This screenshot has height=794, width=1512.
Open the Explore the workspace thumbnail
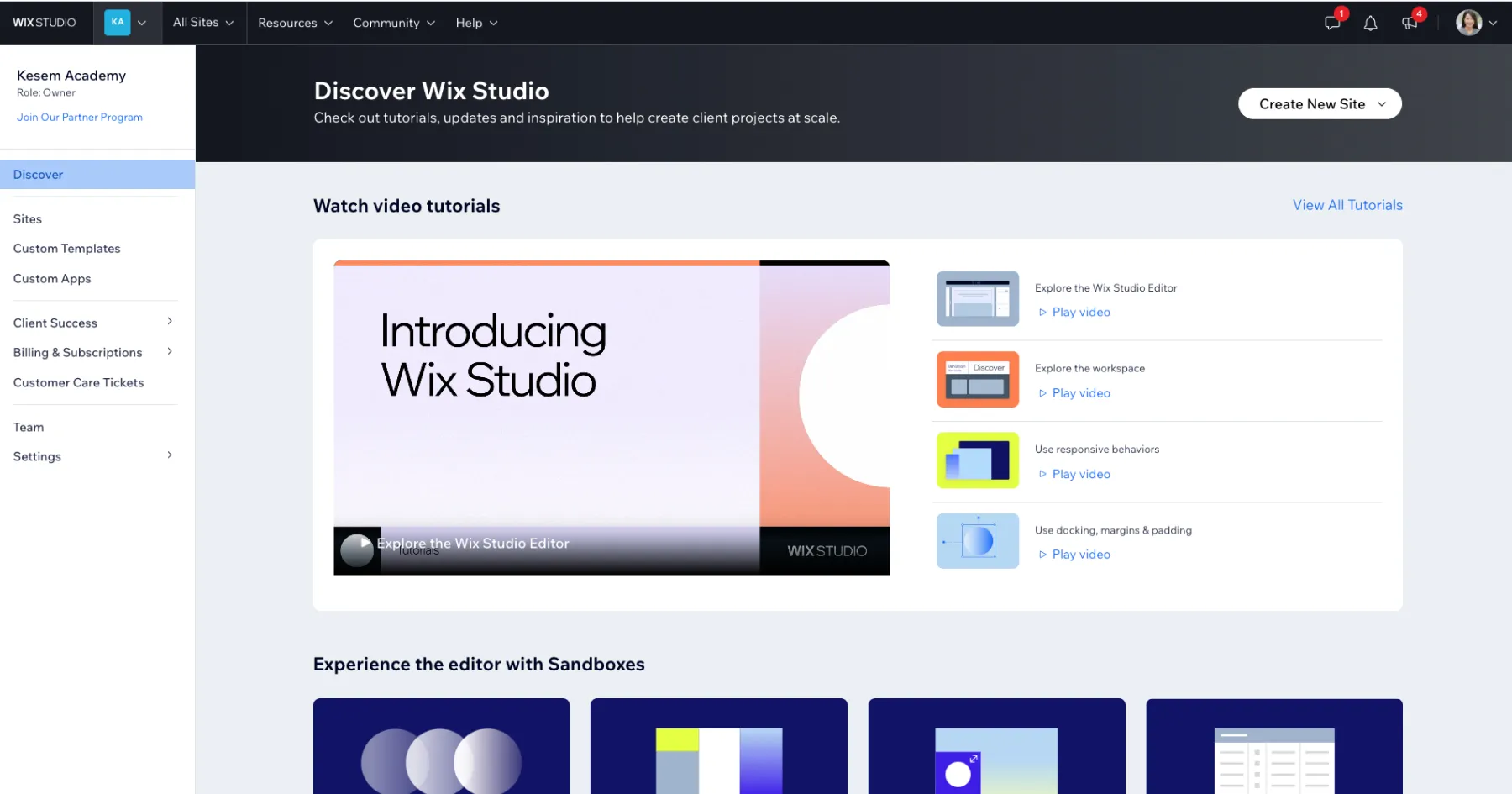978,379
